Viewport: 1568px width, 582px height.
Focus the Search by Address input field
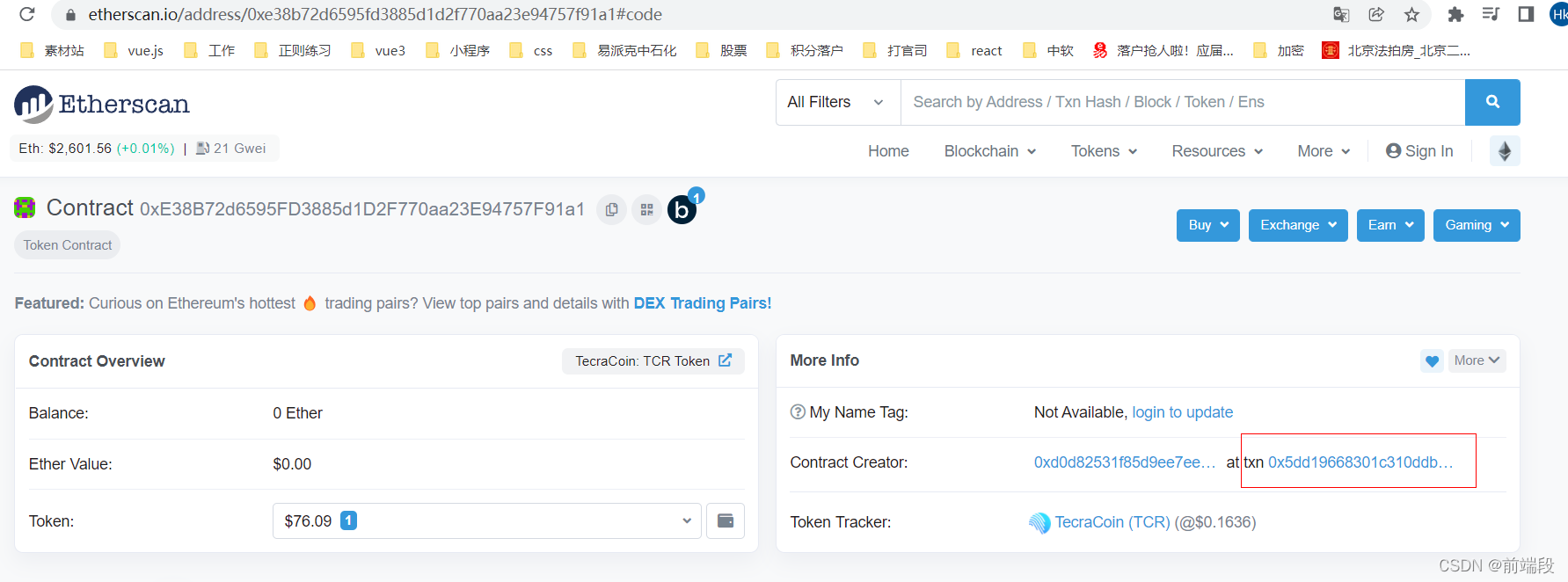(1183, 102)
